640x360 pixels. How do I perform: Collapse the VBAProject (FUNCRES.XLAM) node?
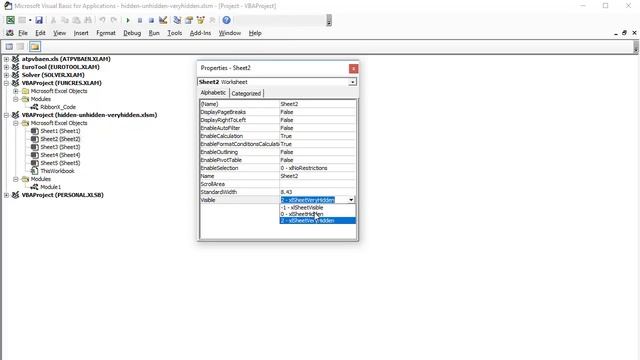click(x=7, y=83)
